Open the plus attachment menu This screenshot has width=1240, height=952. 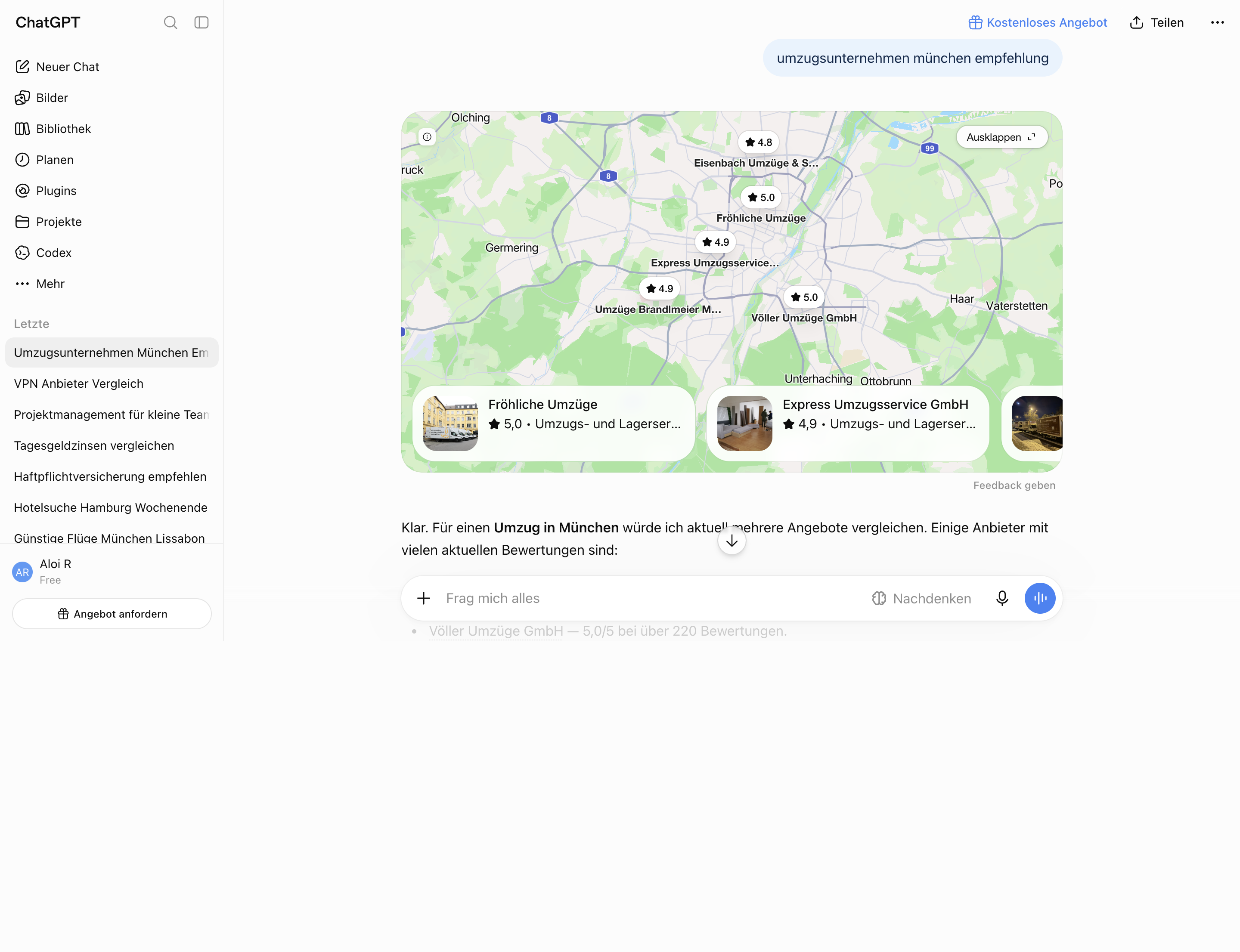pos(424,598)
